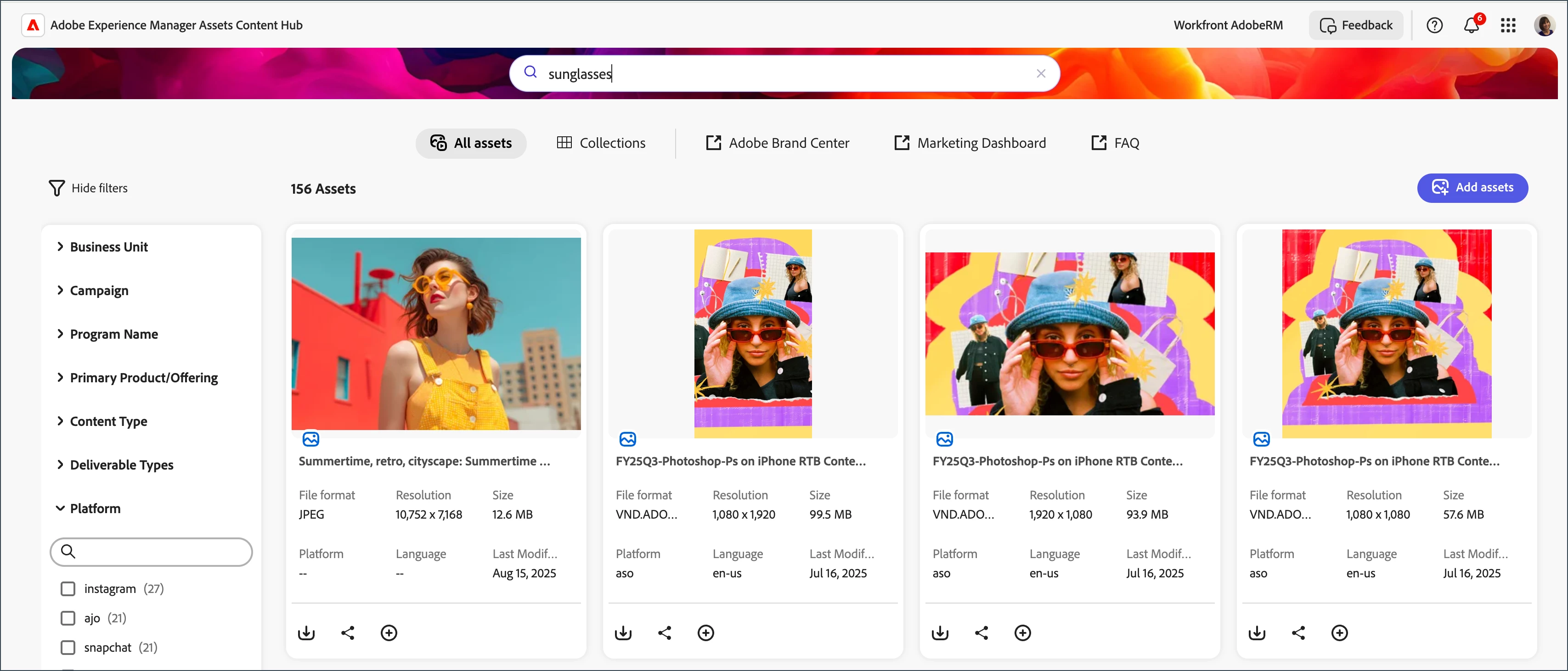1568x671 pixels.
Task: Click the share icon on first FY25Q3 asset
Action: pyautogui.click(x=664, y=632)
